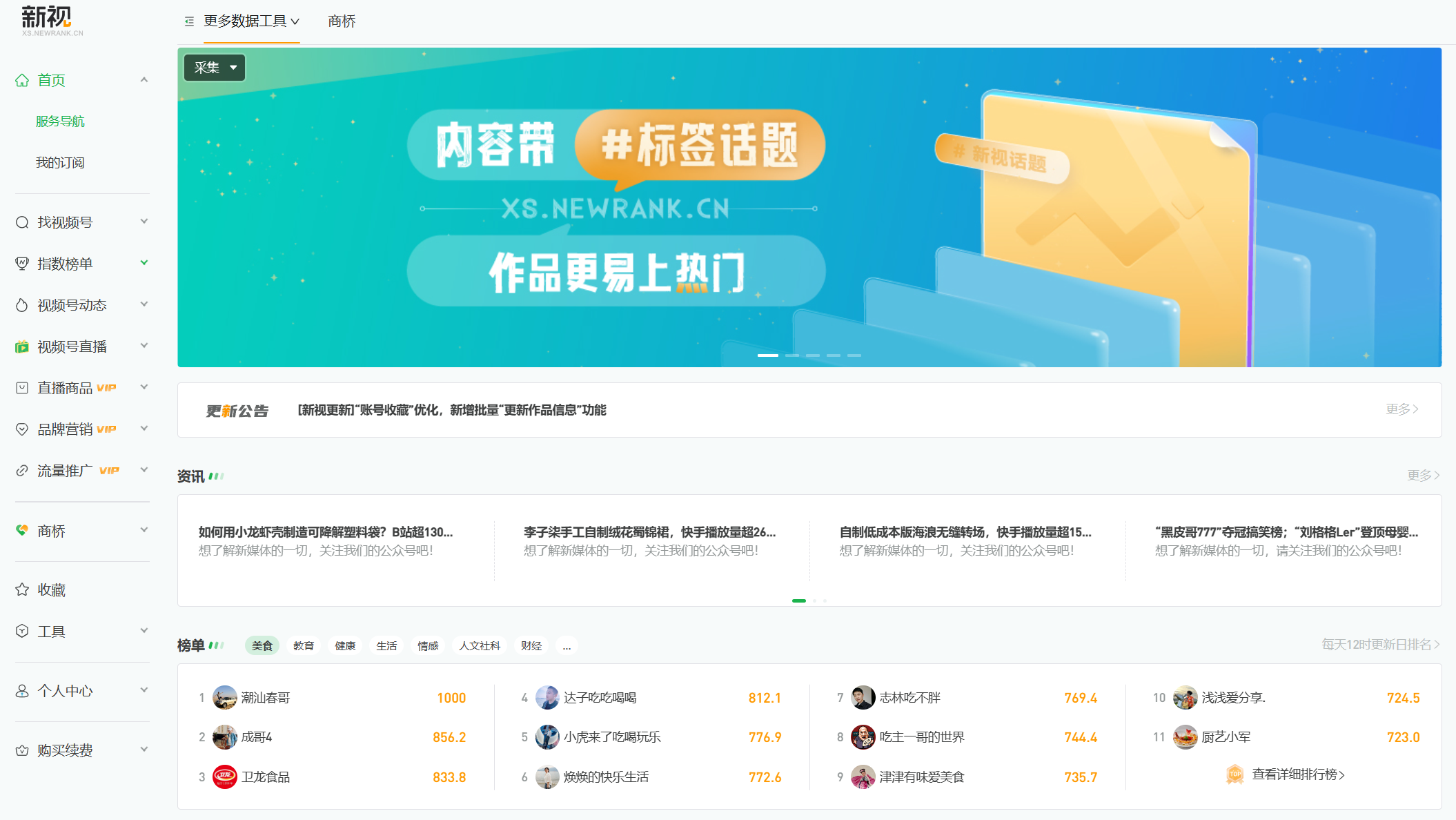Screen dimensions: 1456x820
Task: Switch ranking category to 财经
Action: point(531,645)
